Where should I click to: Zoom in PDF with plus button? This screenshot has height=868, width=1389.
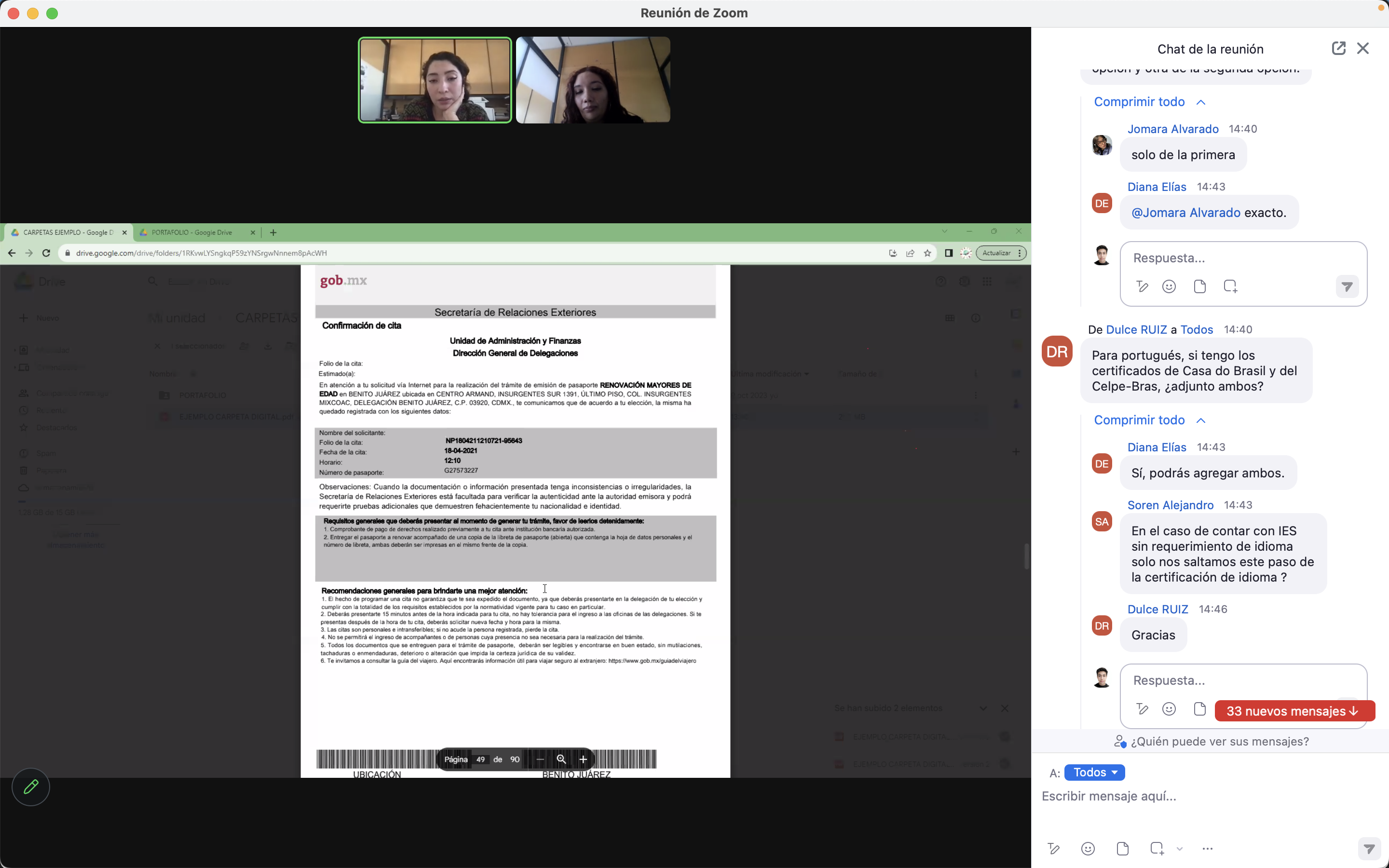(583, 759)
